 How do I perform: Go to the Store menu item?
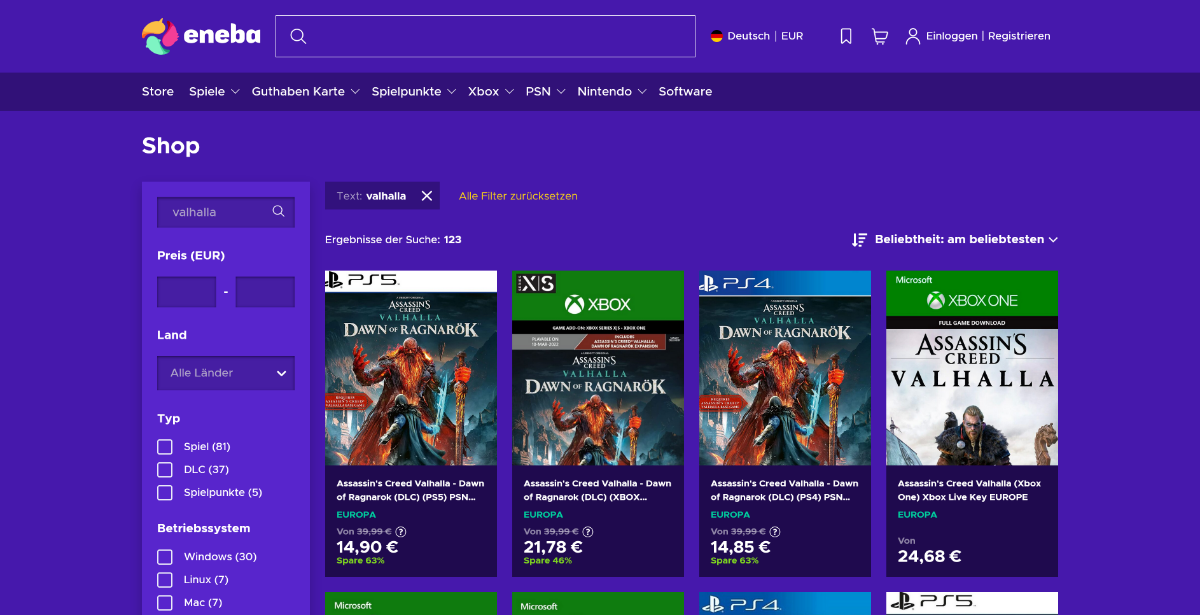[158, 91]
